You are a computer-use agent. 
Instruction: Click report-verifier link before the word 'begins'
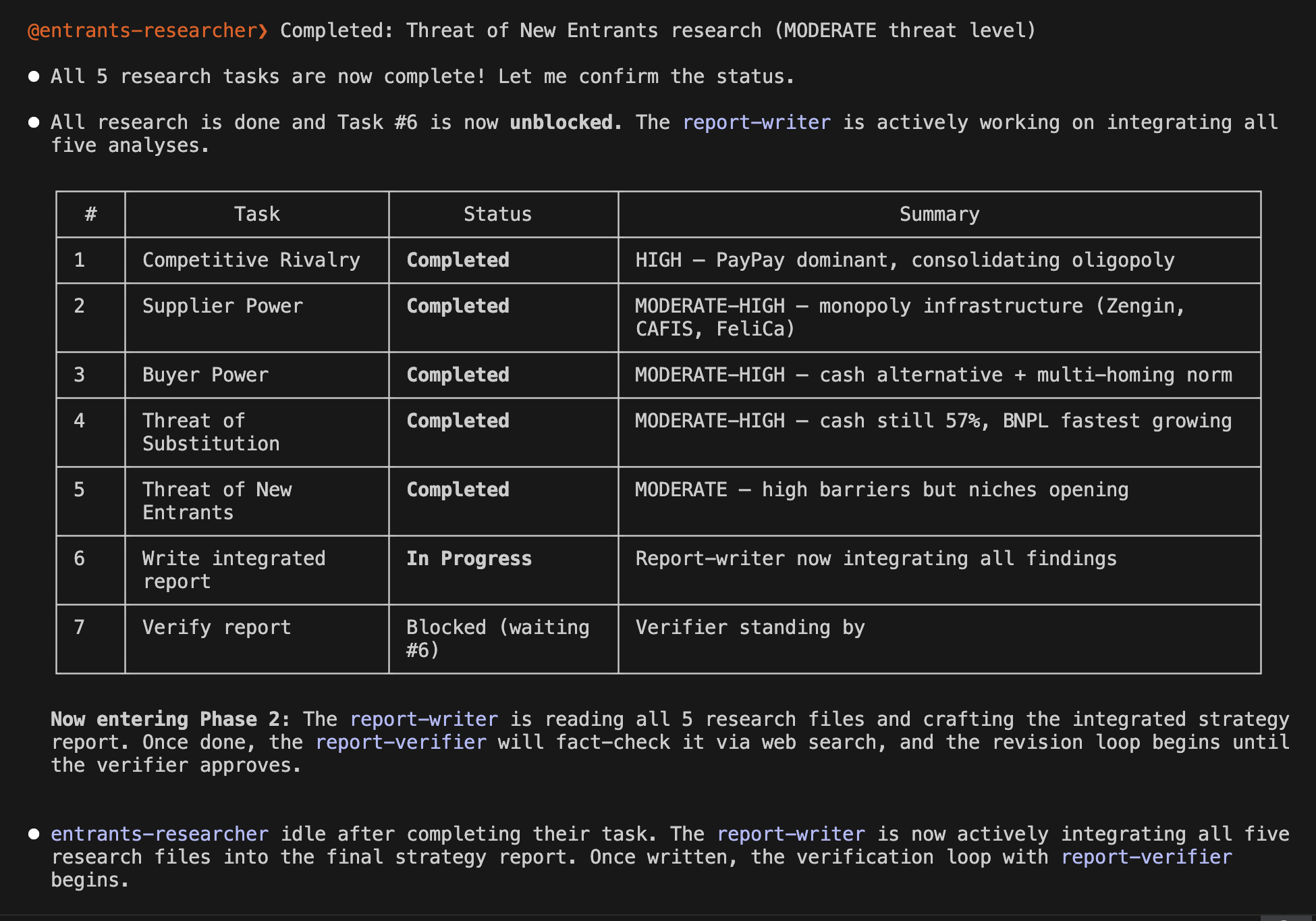(x=1146, y=858)
